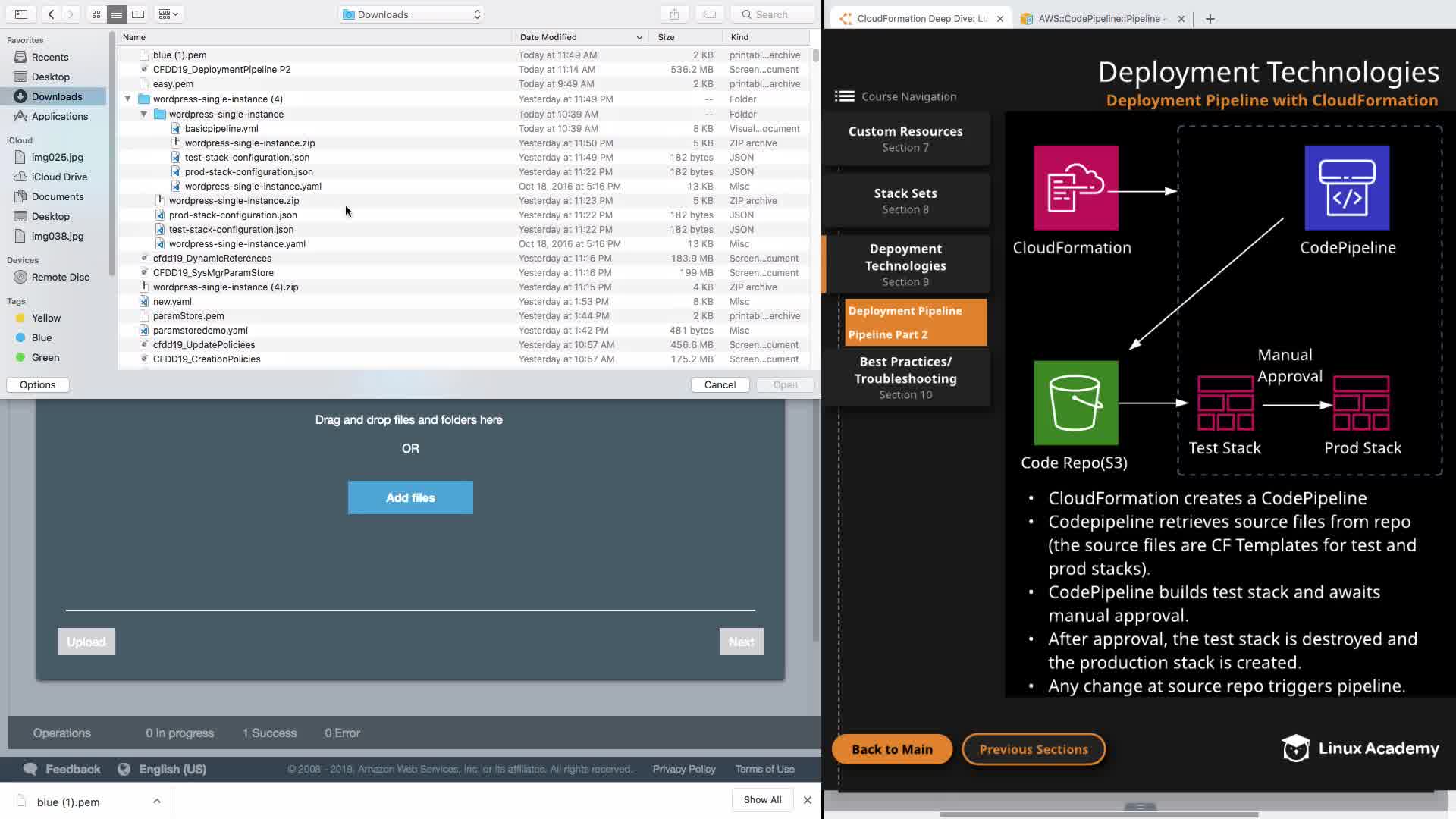
Task: Select the list view button
Action: tap(117, 14)
